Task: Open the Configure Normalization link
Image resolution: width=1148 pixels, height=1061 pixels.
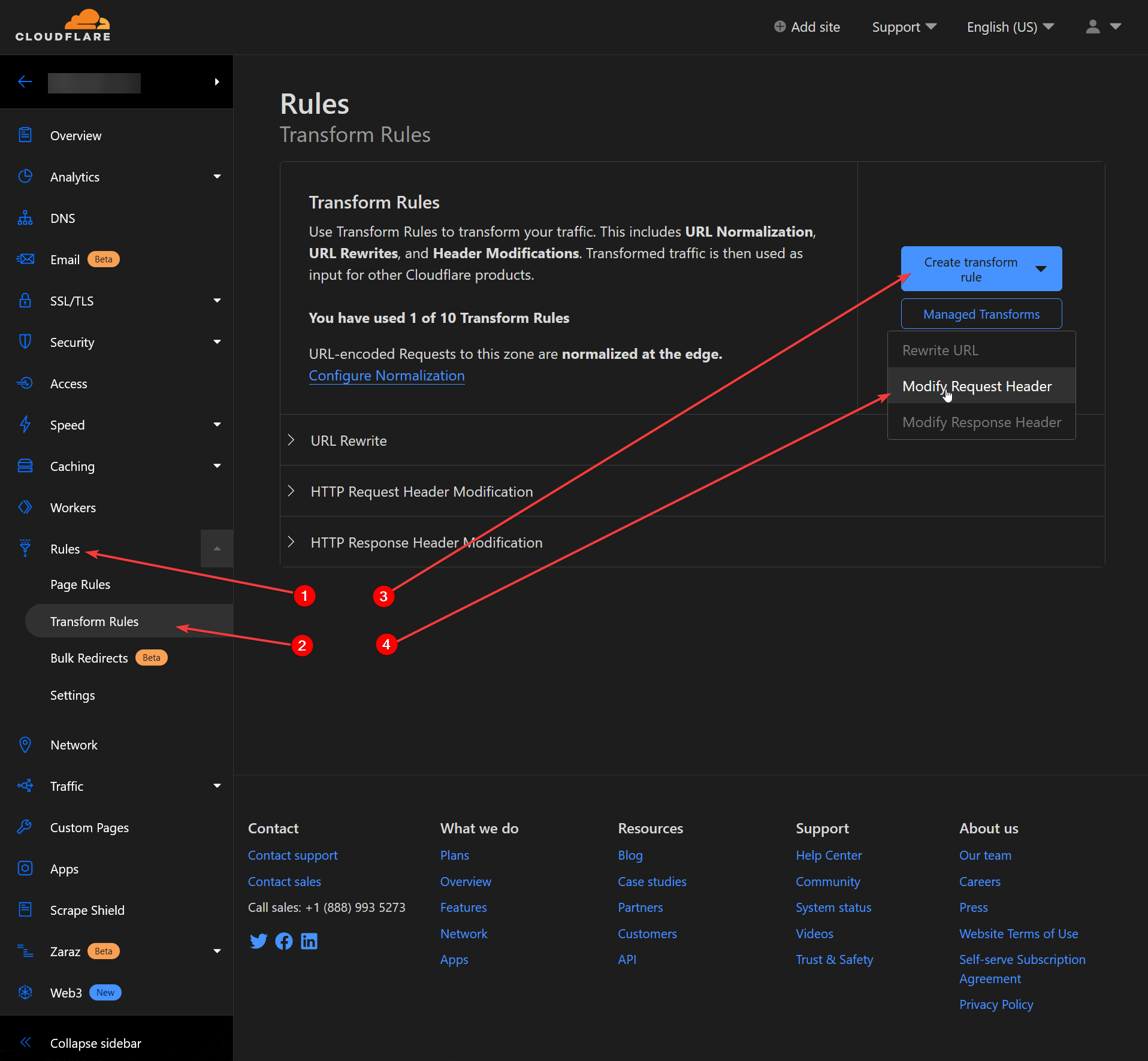Action: click(386, 376)
